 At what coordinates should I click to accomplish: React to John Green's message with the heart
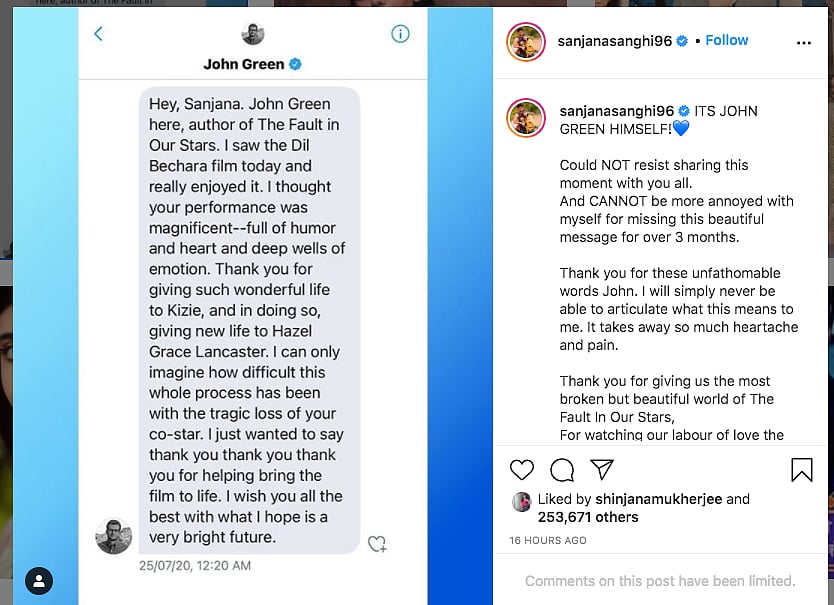pos(377,544)
